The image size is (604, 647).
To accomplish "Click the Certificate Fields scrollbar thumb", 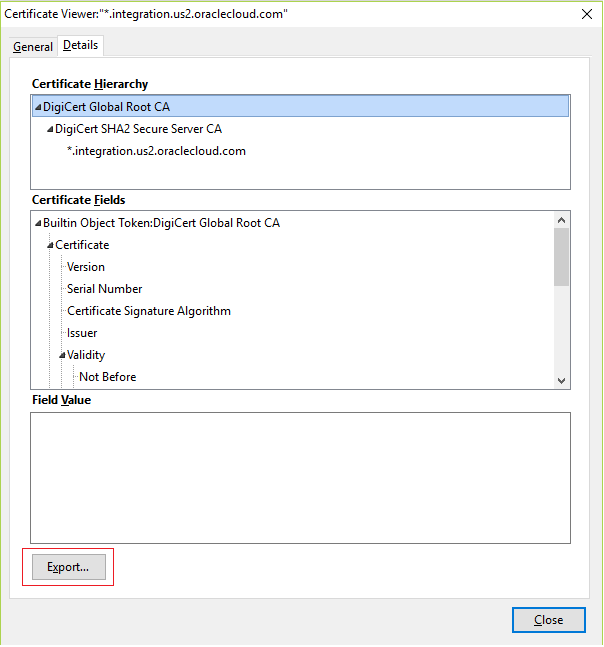I will tap(561, 257).
